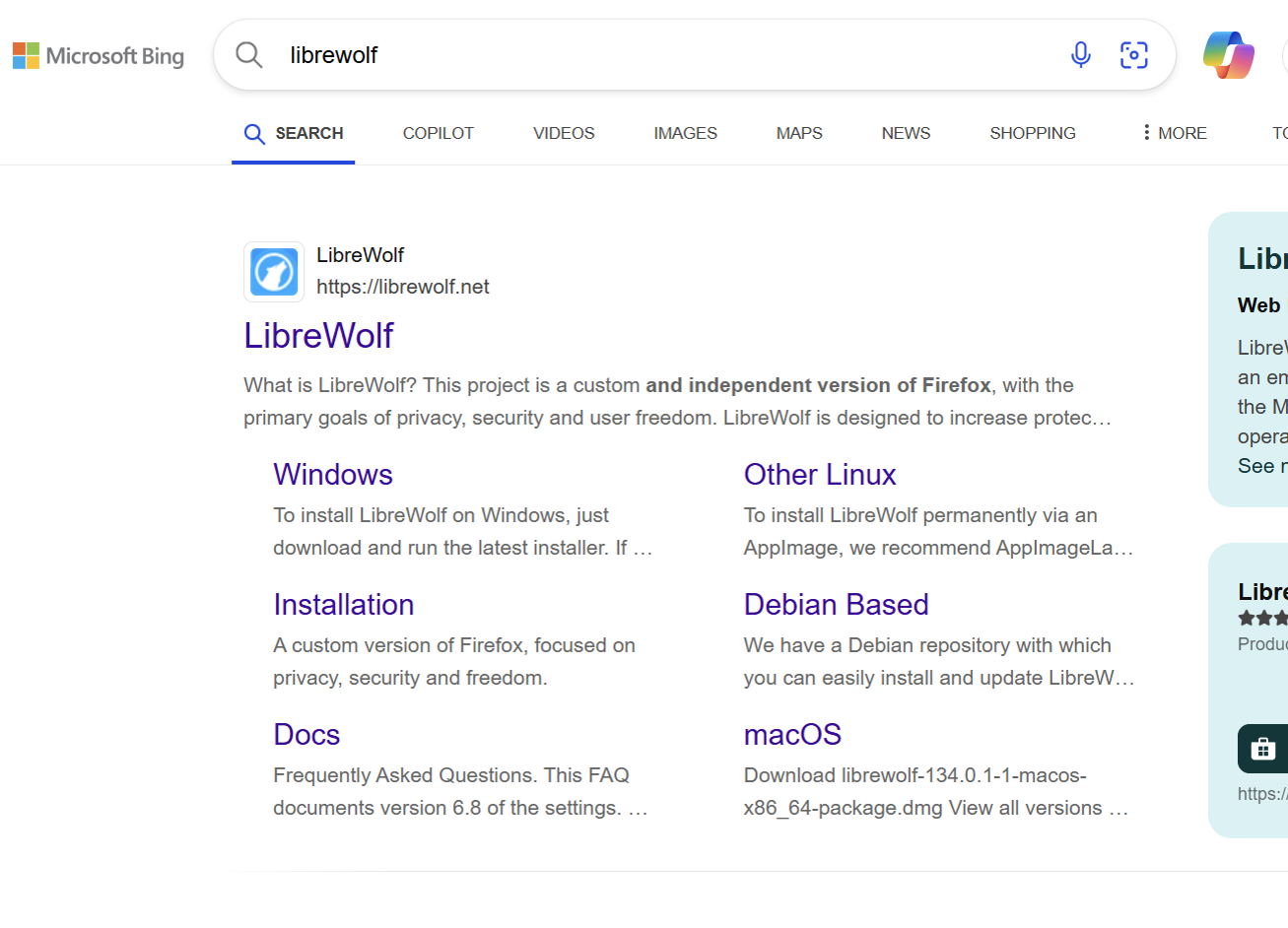This screenshot has width=1288, height=928.
Task: Click 'A custom version of Firefox' snippet
Action: click(x=454, y=661)
